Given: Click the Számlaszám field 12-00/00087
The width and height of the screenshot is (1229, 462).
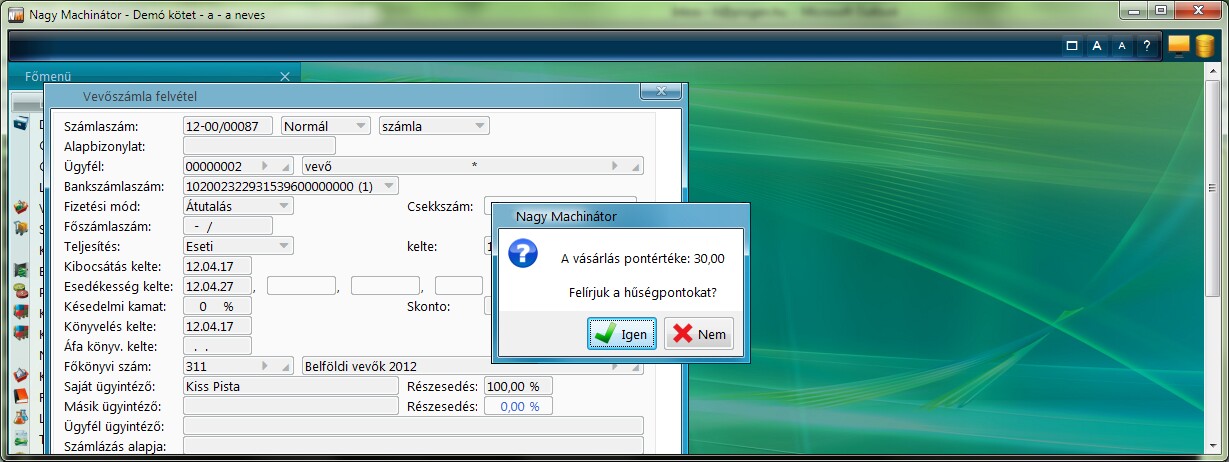Looking at the screenshot, I should (228, 126).
